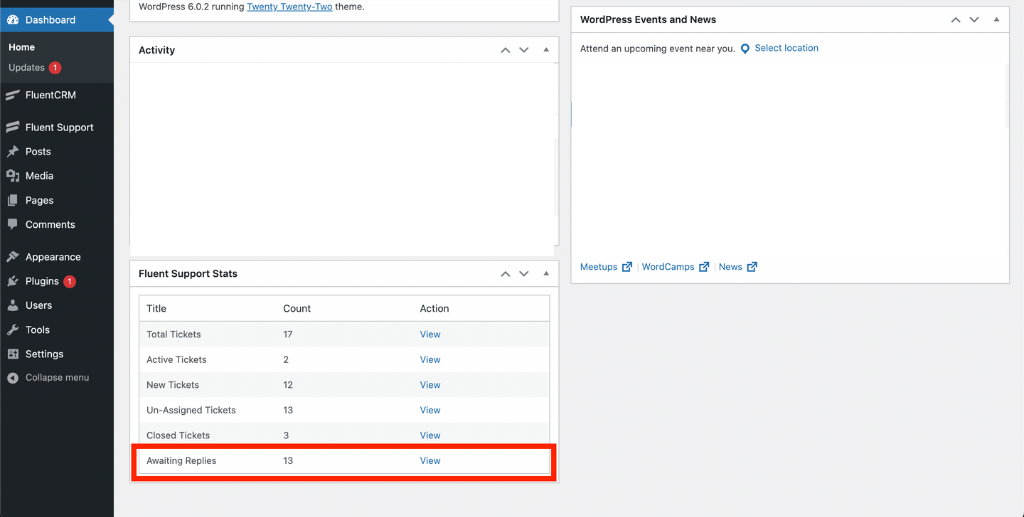Click external link icon beside Meetups
Screen dimensions: 1024x517
627,267
